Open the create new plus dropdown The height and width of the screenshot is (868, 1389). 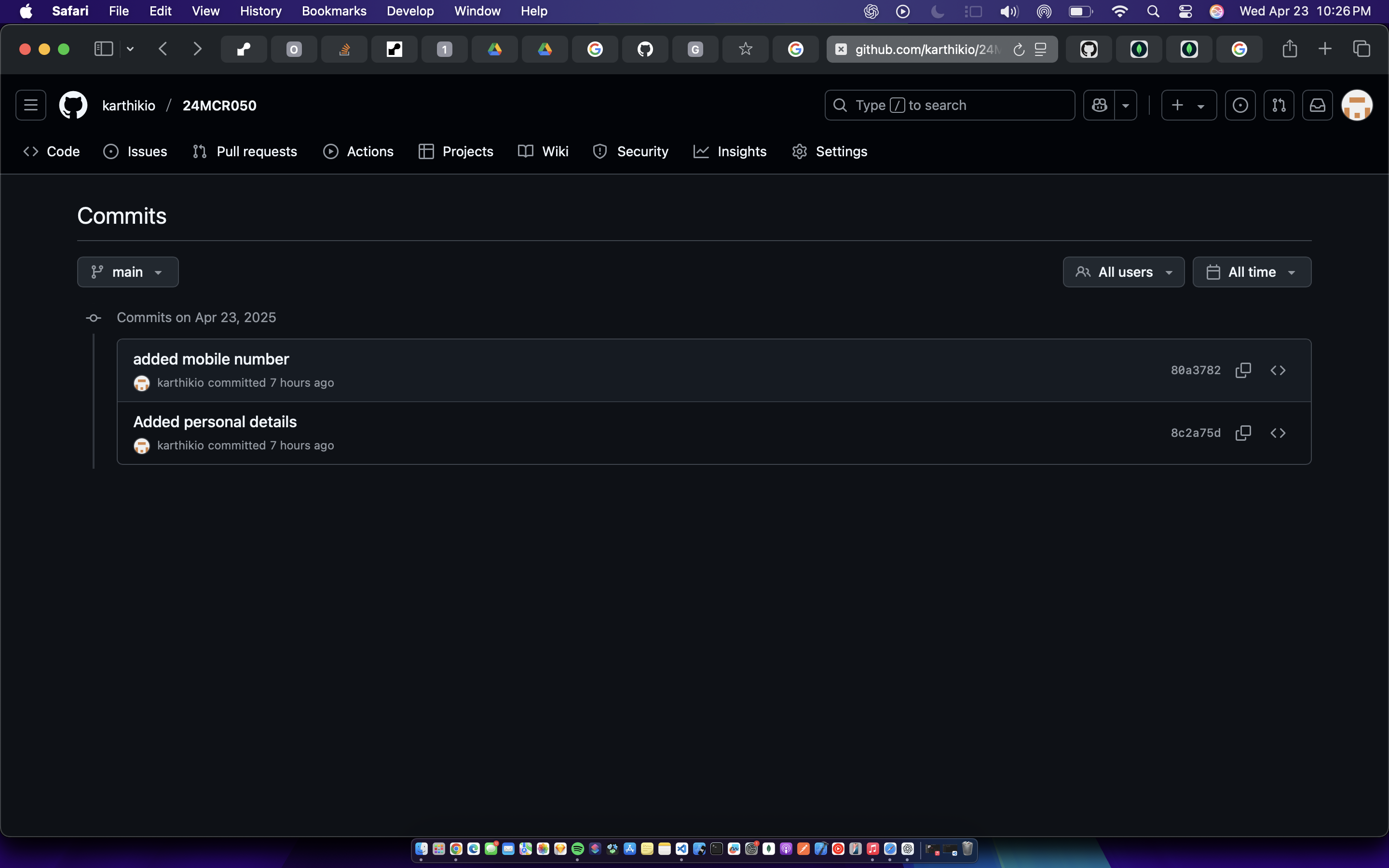pyautogui.click(x=1189, y=105)
